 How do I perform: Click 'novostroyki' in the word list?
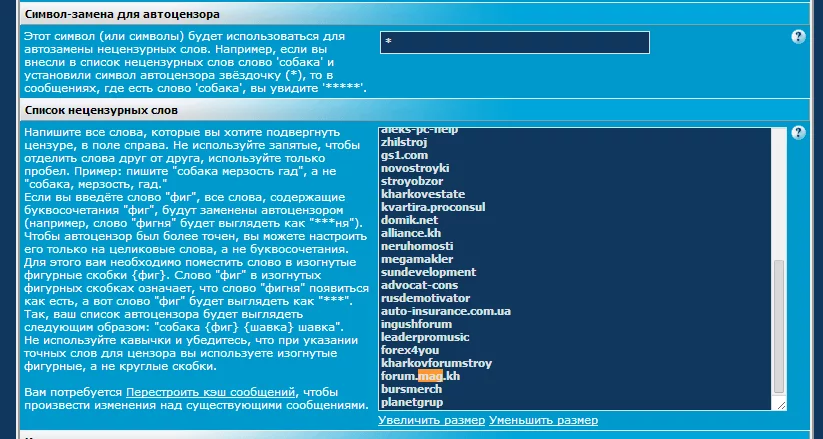(415, 168)
